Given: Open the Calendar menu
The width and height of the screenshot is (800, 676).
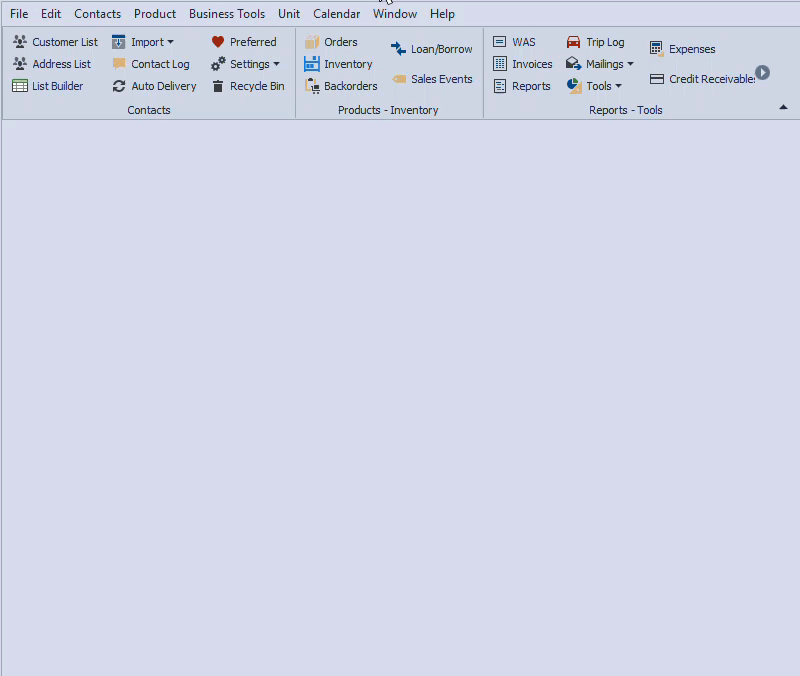Looking at the screenshot, I should [x=336, y=13].
